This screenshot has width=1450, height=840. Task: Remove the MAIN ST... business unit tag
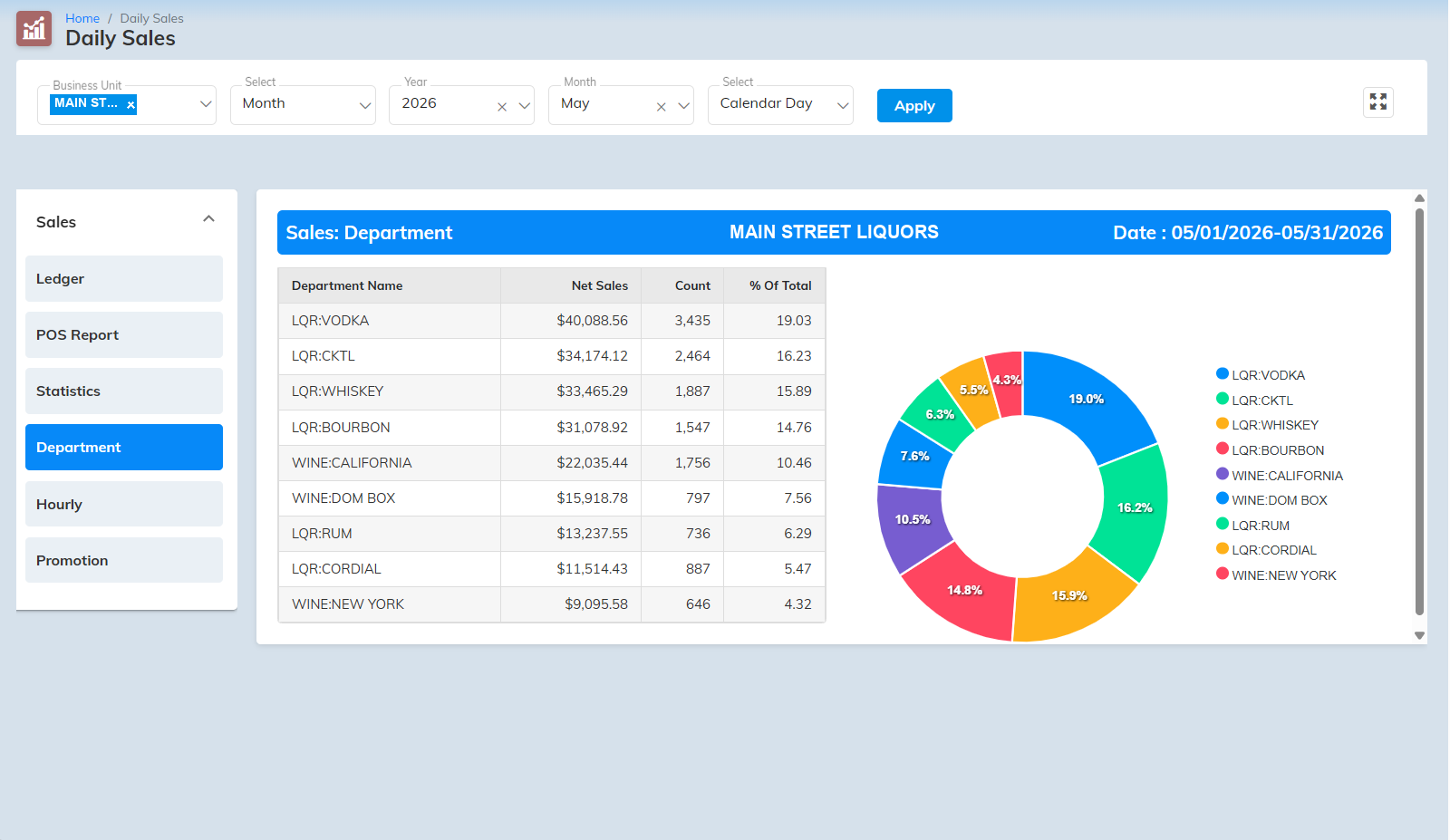130,105
